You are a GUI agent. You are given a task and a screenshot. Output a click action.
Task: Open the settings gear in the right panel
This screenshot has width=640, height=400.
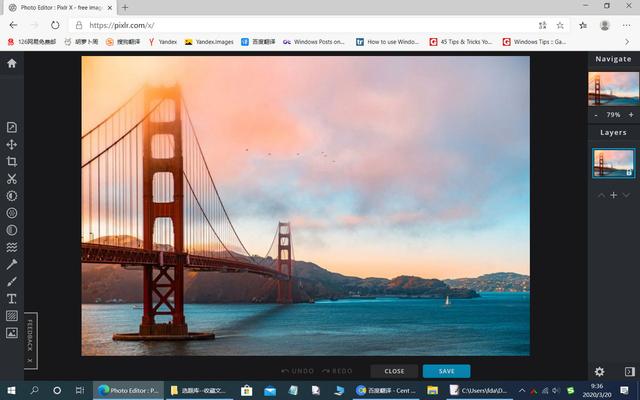click(600, 371)
